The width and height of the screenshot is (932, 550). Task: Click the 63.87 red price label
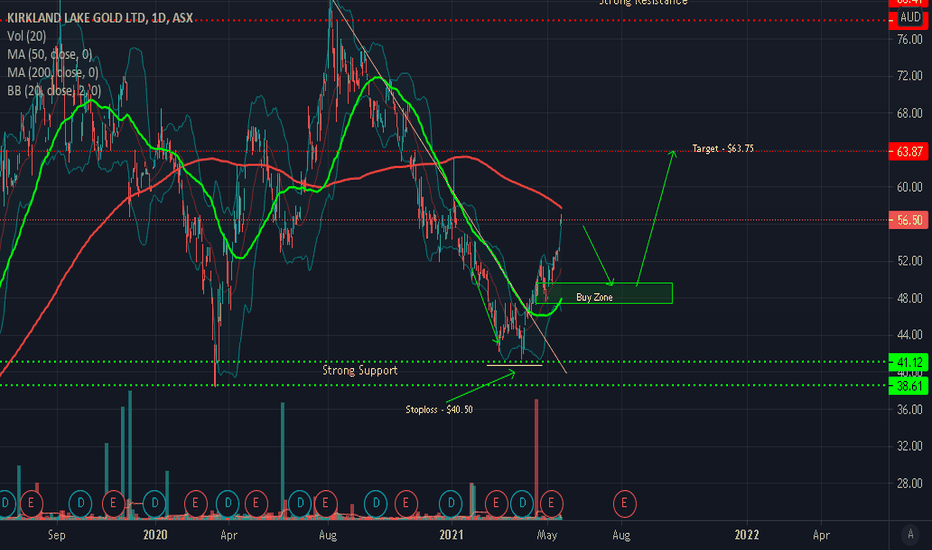[908, 152]
